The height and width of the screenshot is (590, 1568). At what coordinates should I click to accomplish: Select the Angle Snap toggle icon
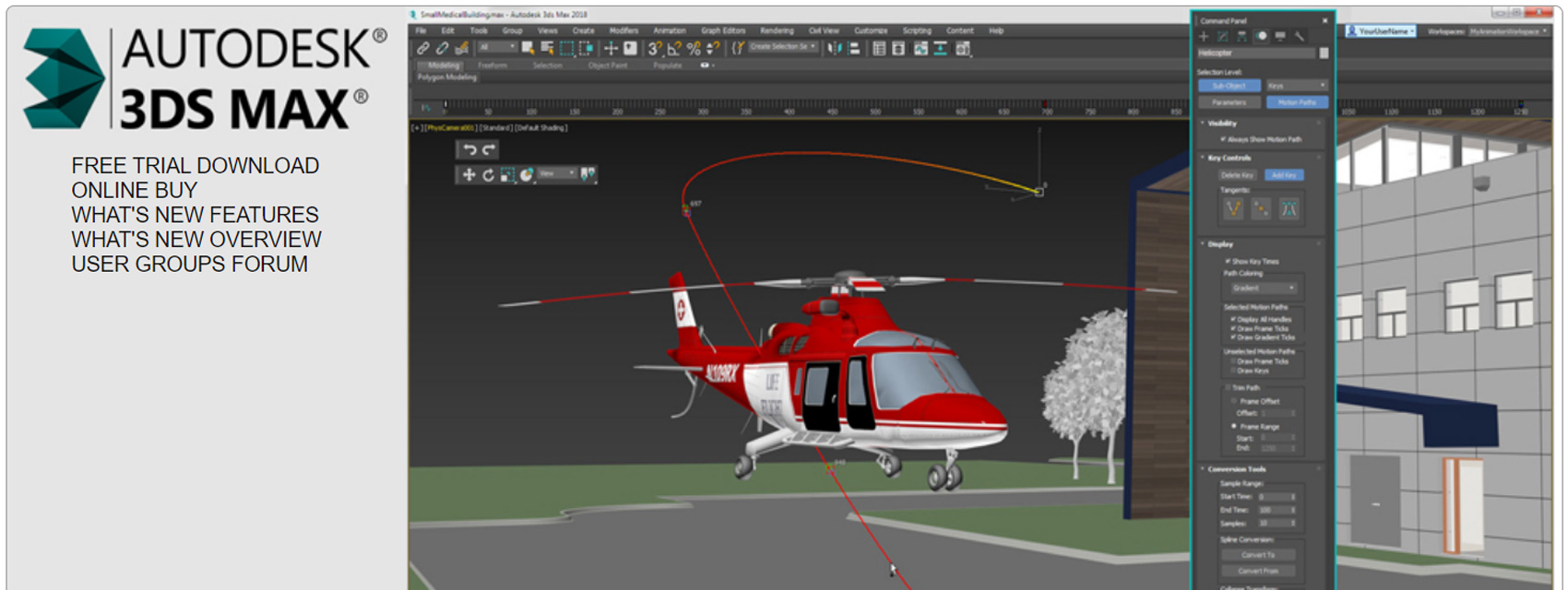click(x=673, y=48)
